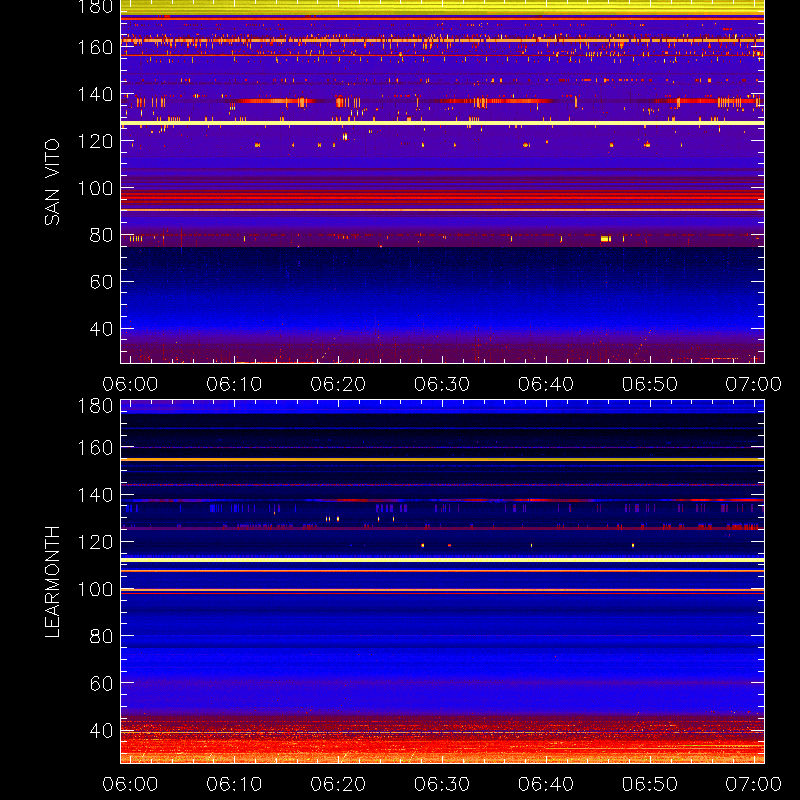800x800 pixels.
Task: Pick the 180 frequency tick in Learmonth plot
Action: coord(95,406)
